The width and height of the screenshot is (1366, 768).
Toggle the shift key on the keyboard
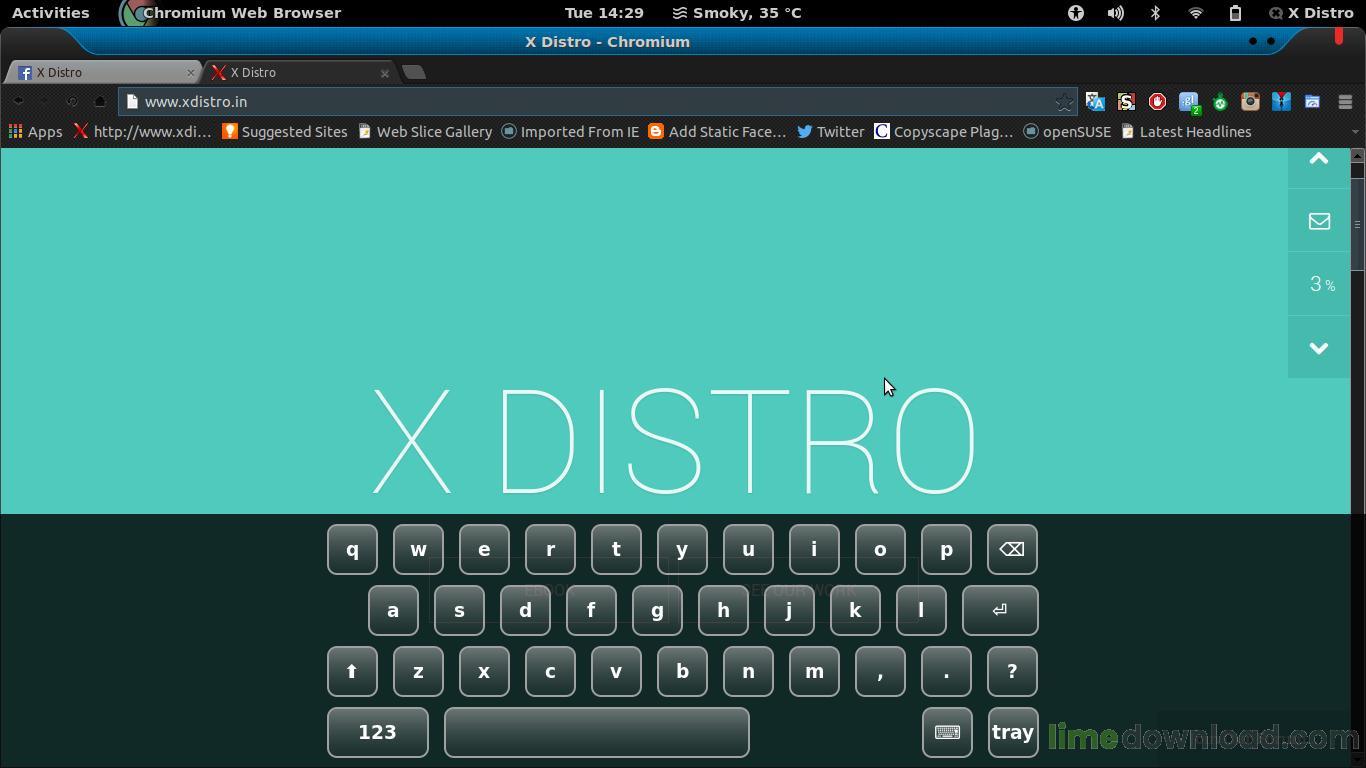(352, 671)
